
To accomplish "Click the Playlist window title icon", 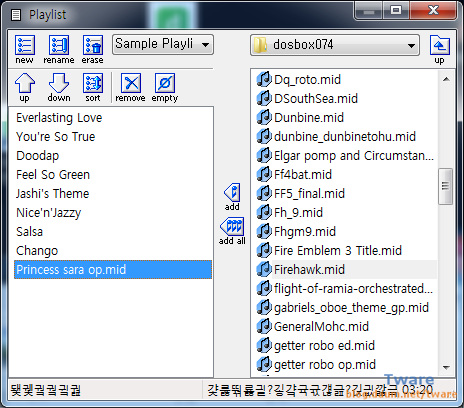I will (15, 15).
